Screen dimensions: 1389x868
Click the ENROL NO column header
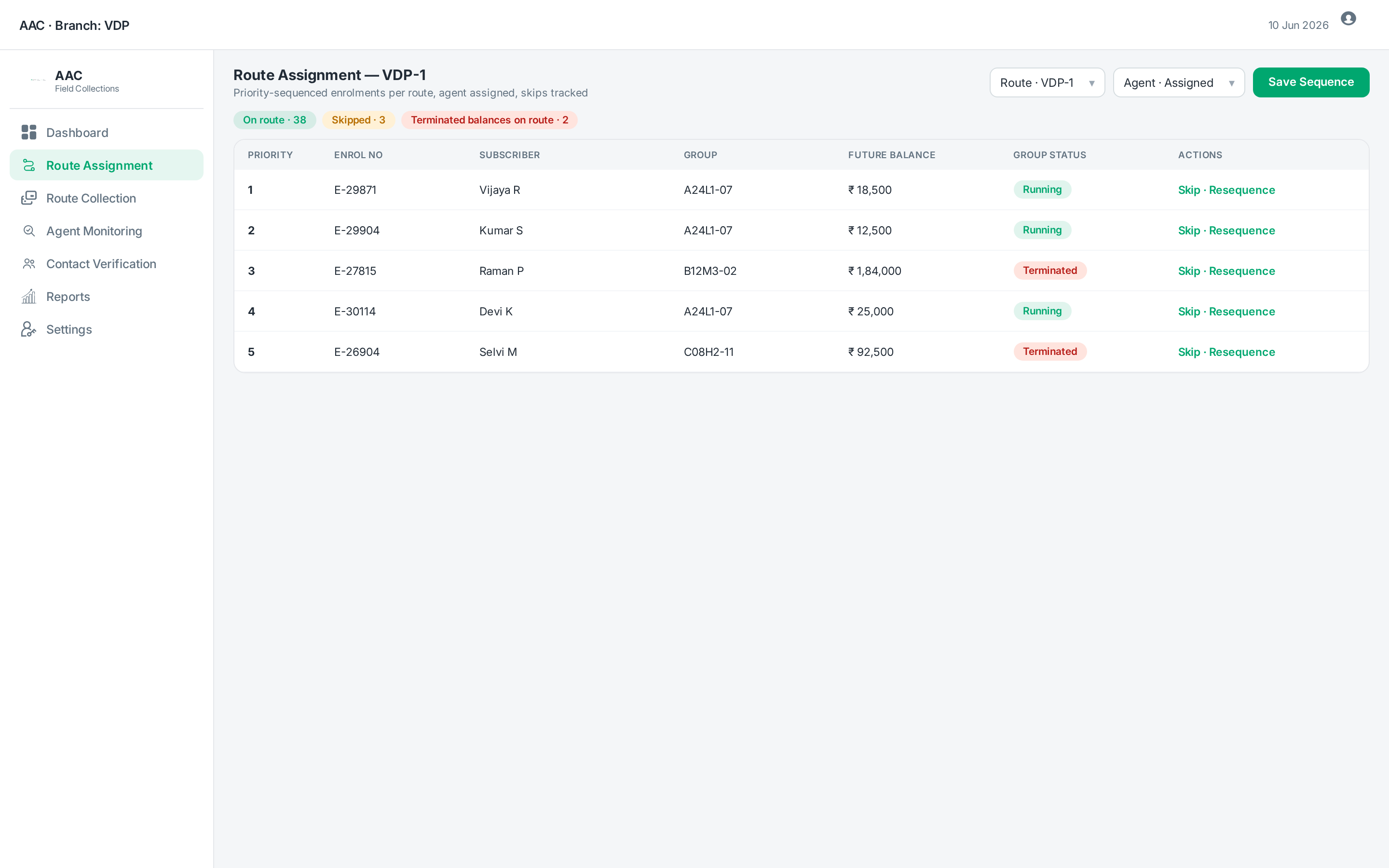tap(358, 155)
